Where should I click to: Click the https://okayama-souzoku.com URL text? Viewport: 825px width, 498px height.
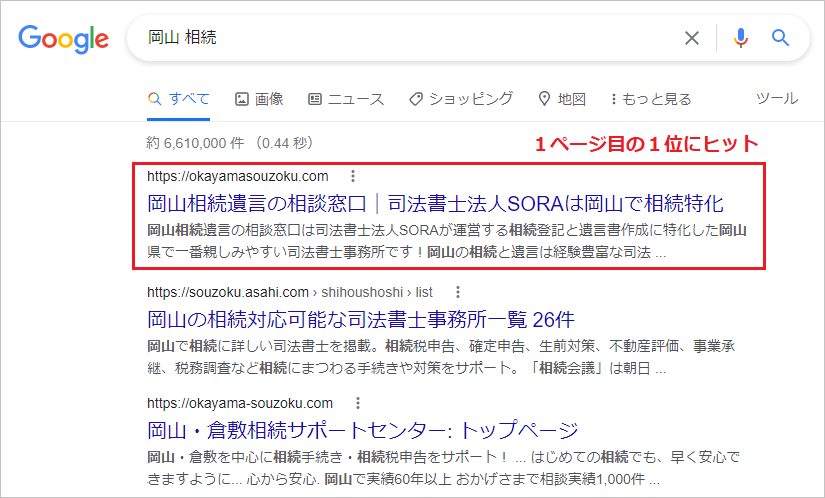tap(240, 403)
